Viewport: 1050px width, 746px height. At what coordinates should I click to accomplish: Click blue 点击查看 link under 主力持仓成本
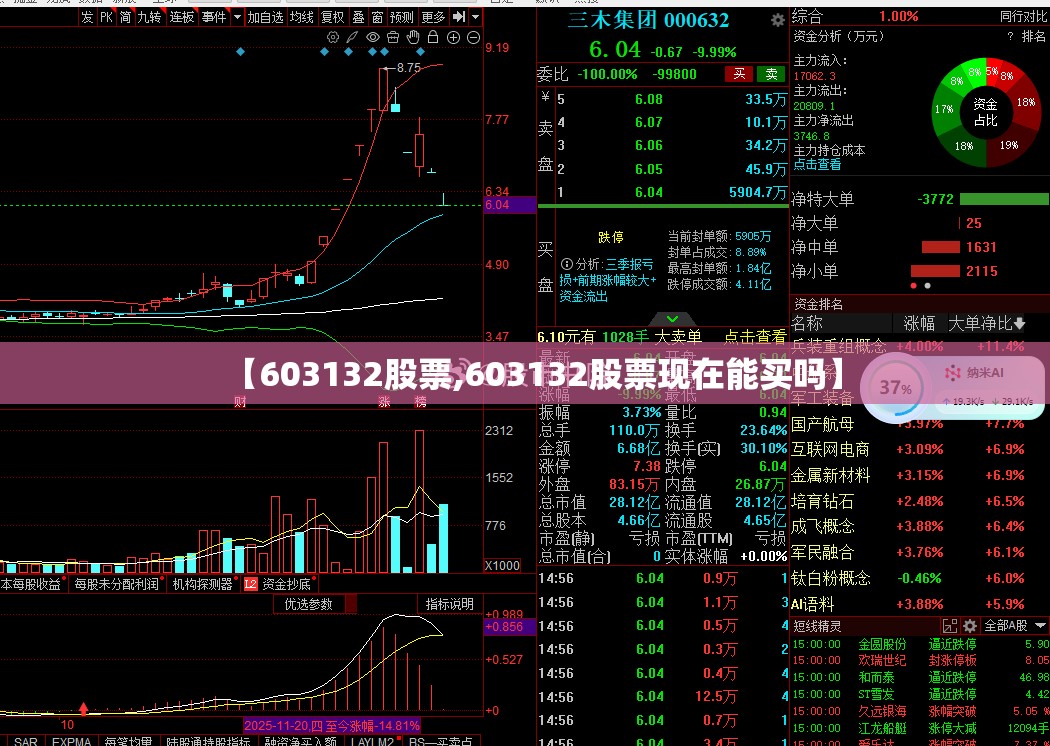[x=818, y=164]
